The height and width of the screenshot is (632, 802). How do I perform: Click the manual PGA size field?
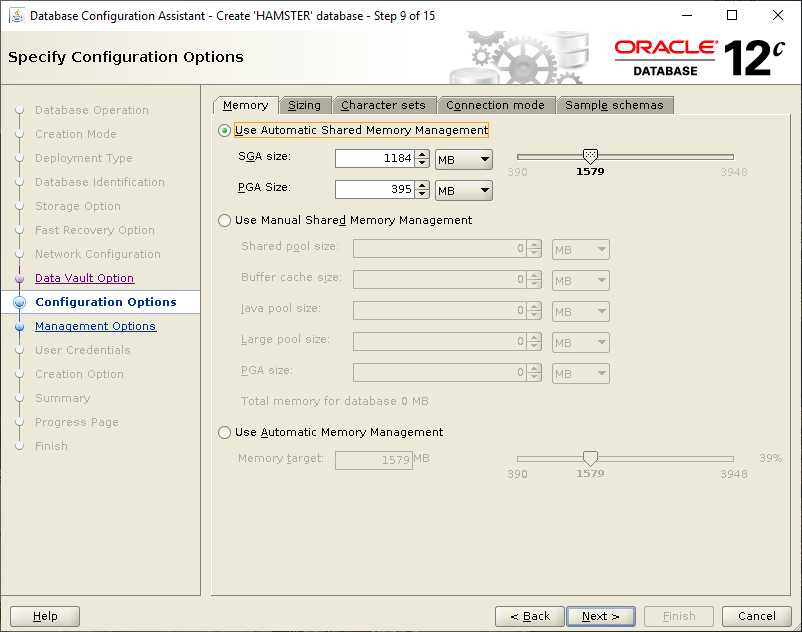pyautogui.click(x=440, y=373)
